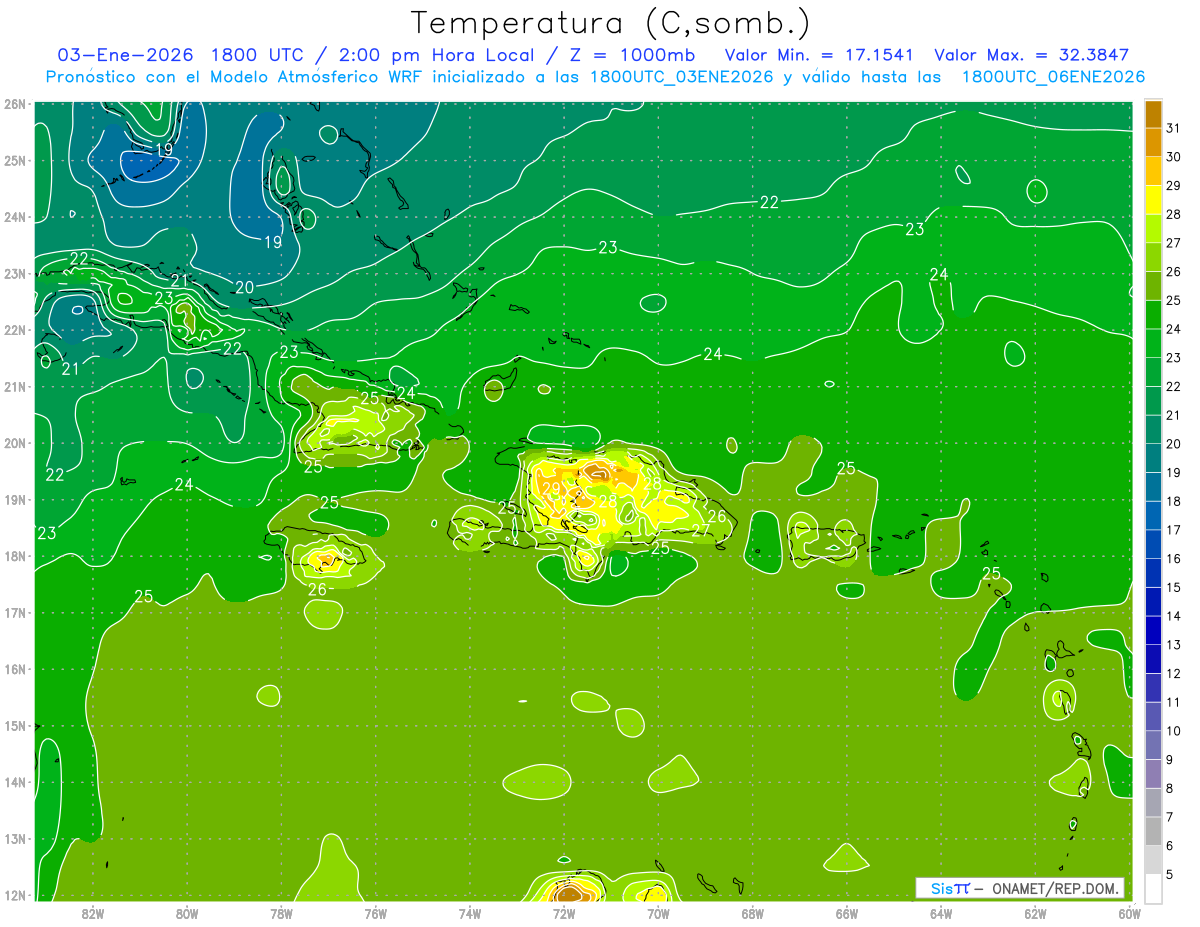Click the "76W" longitude axis label
The height and width of the screenshot is (927, 1200).
(x=375, y=913)
